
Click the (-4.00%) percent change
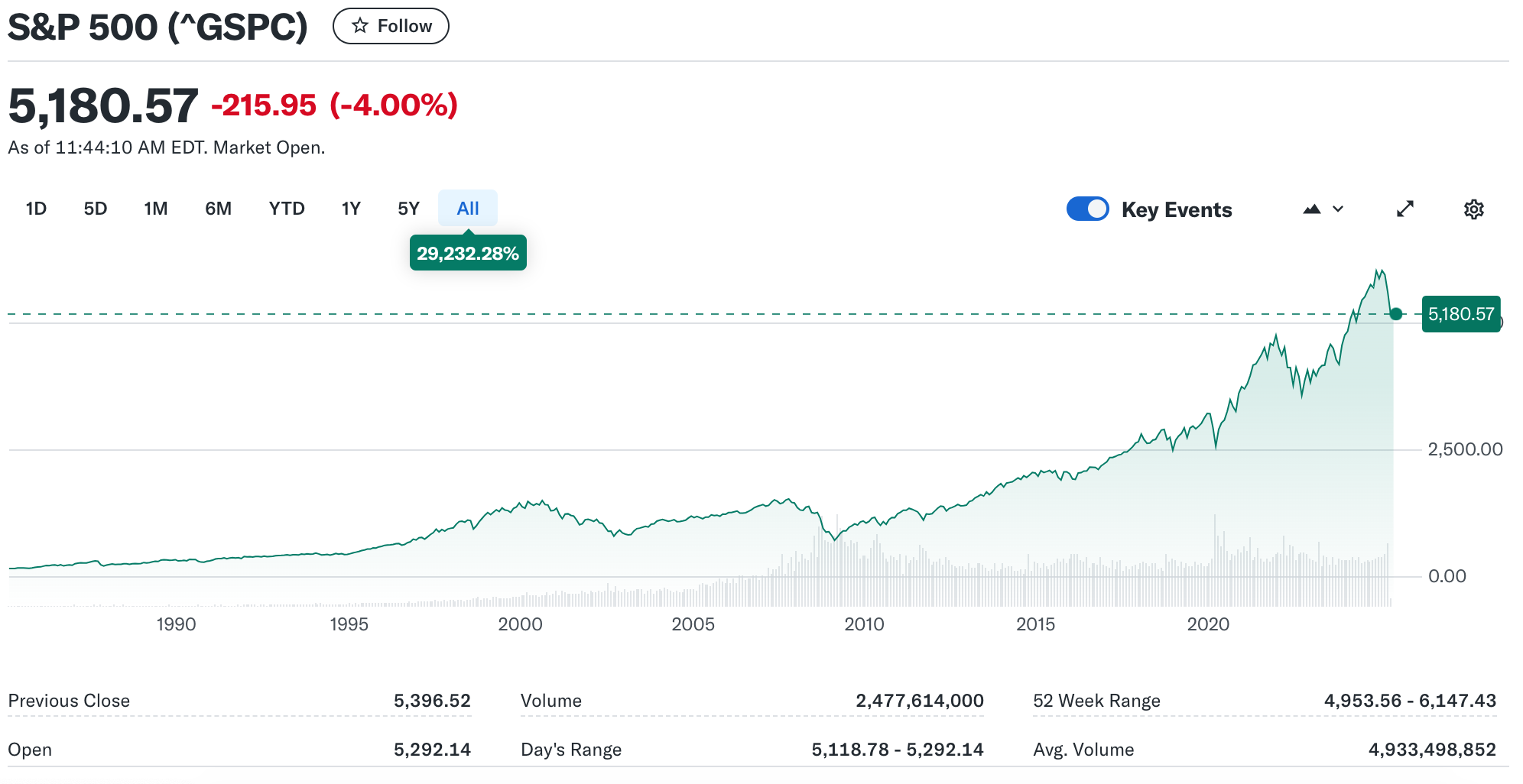coord(394,105)
